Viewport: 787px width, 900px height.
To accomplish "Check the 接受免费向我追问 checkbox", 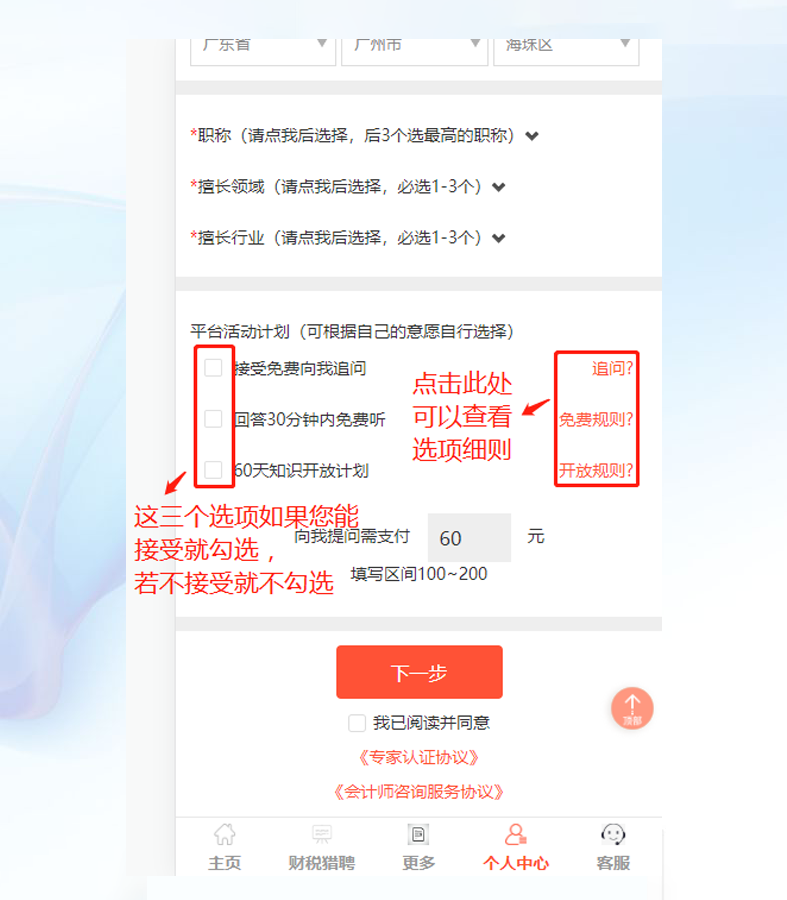I will tap(214, 368).
